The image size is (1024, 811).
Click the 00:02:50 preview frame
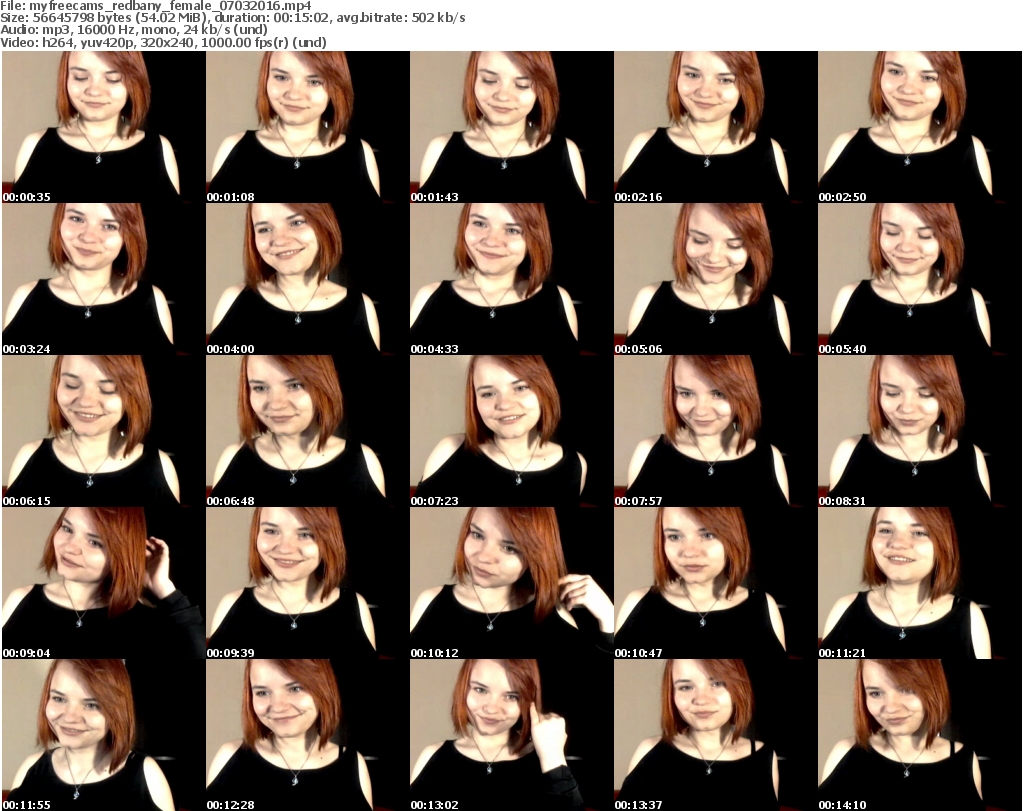pos(918,127)
